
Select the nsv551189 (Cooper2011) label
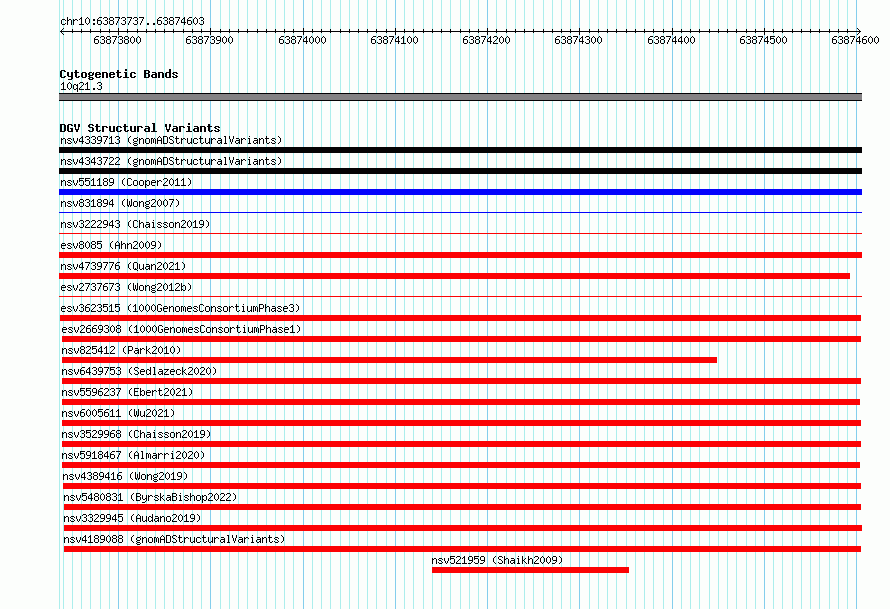click(126, 182)
